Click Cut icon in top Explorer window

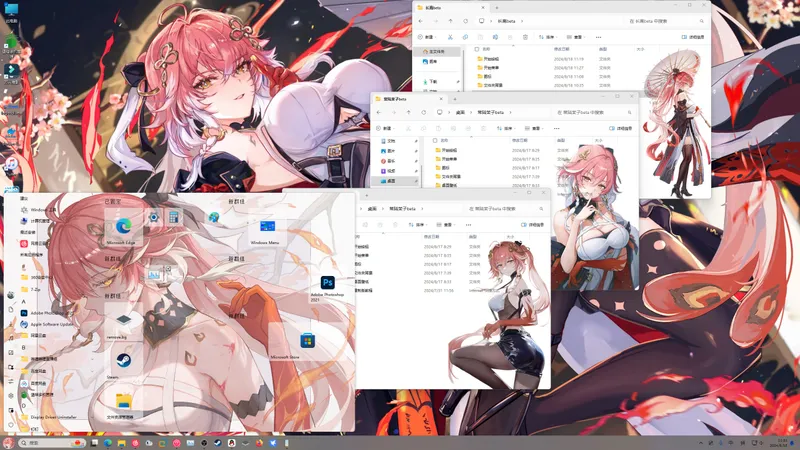(450, 37)
